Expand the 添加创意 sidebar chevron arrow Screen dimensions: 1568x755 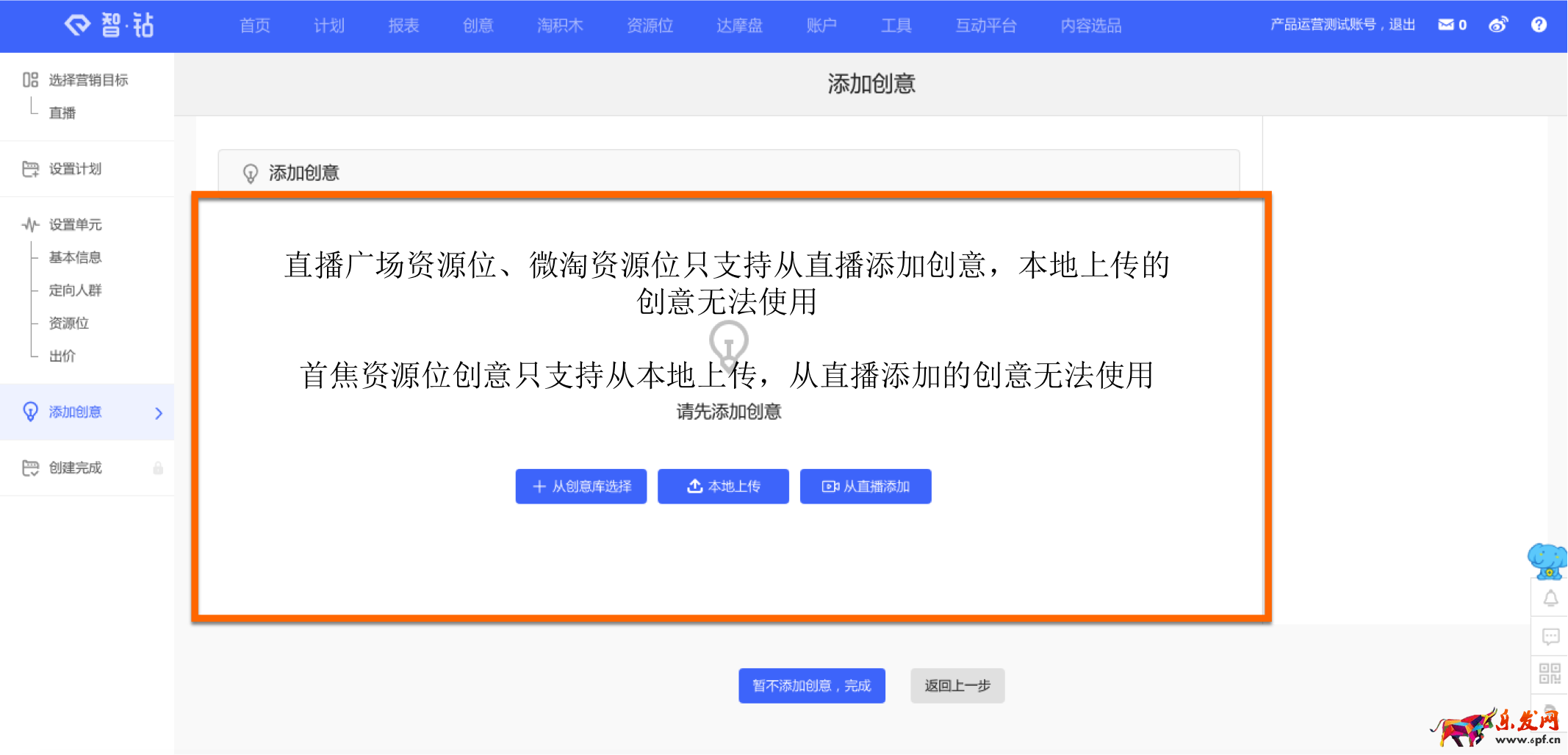click(x=159, y=413)
